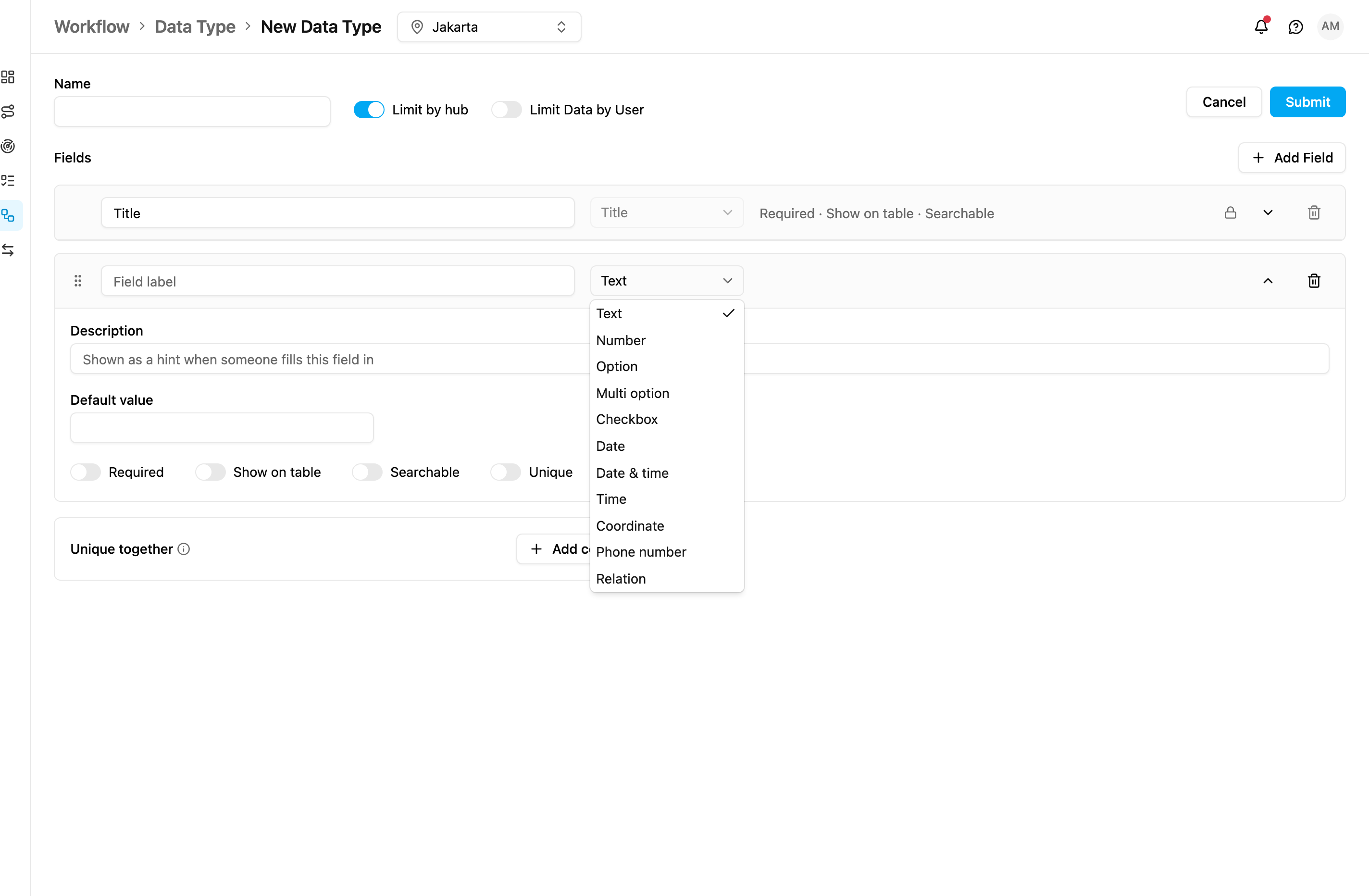The height and width of the screenshot is (896, 1369).
Task: Open the Jakarta hub selector
Action: [489, 27]
